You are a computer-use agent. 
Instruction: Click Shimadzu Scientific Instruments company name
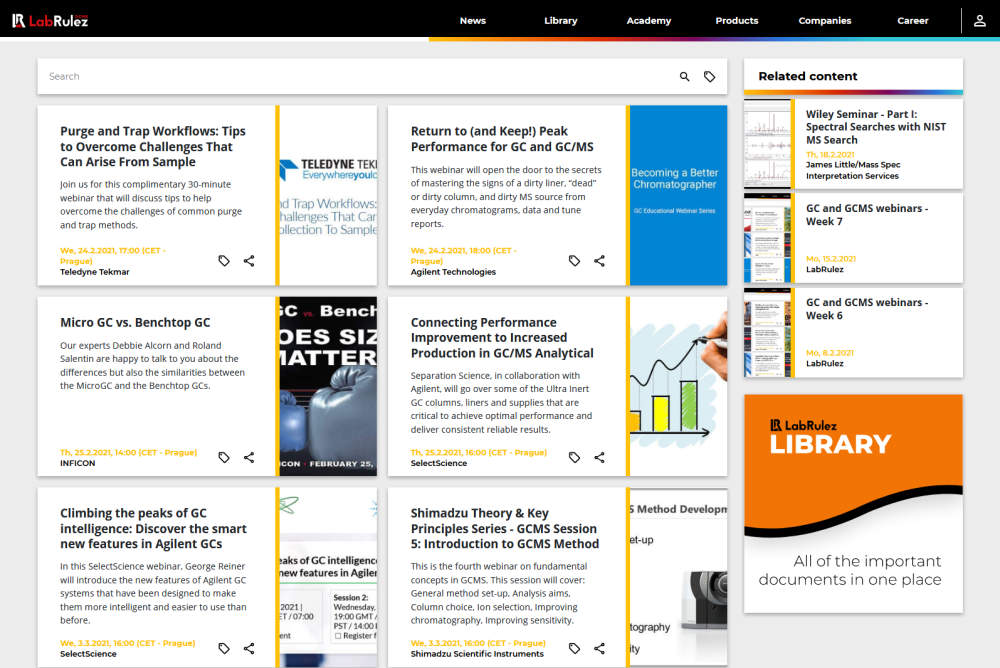(477, 654)
